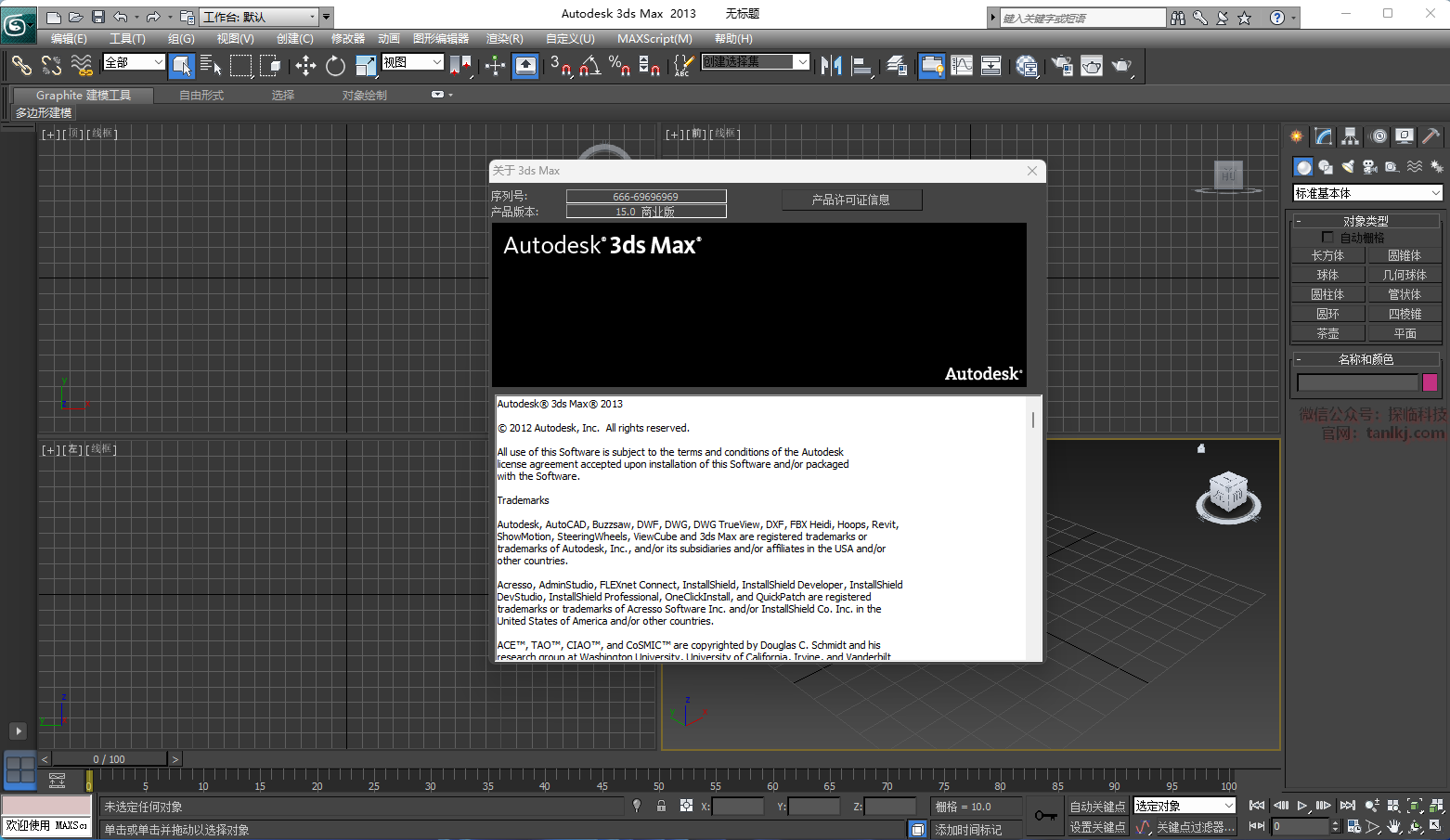Select the Move tool in main toolbar
The height and width of the screenshot is (840, 1450).
pyautogui.click(x=305, y=65)
